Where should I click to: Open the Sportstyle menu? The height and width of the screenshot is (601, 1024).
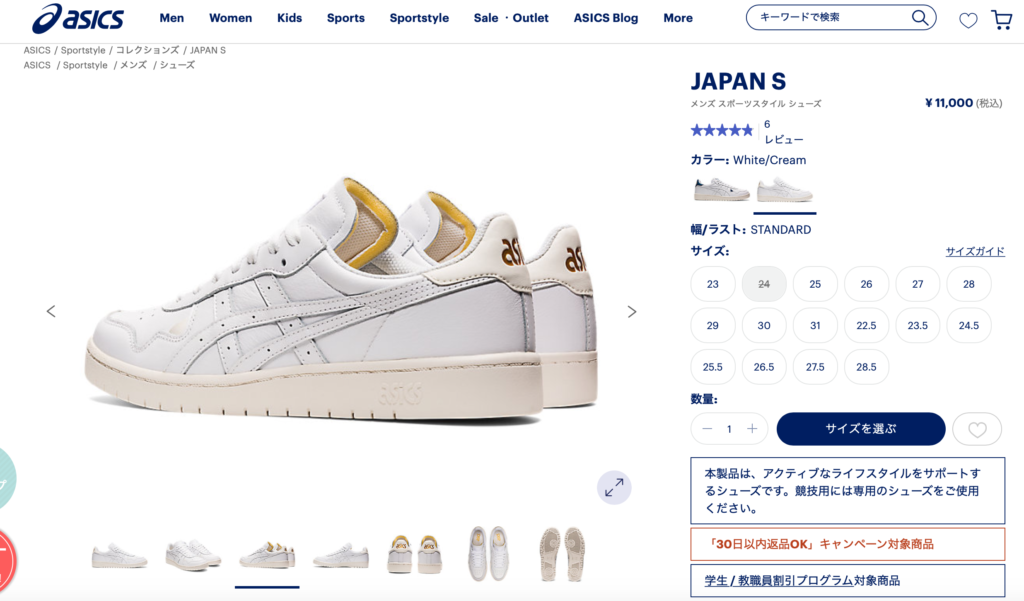click(419, 18)
